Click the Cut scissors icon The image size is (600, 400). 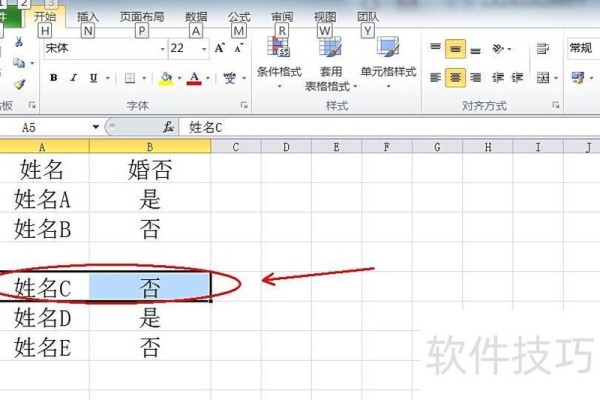19,41
